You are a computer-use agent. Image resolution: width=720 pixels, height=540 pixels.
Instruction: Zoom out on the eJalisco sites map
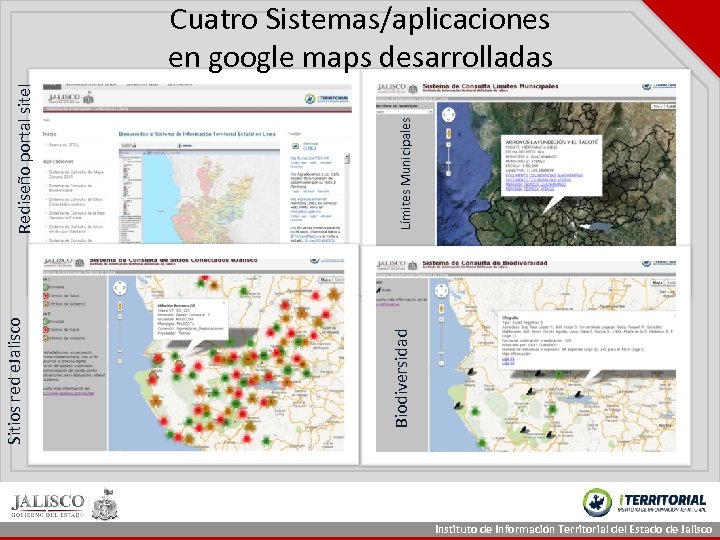pos(120,361)
